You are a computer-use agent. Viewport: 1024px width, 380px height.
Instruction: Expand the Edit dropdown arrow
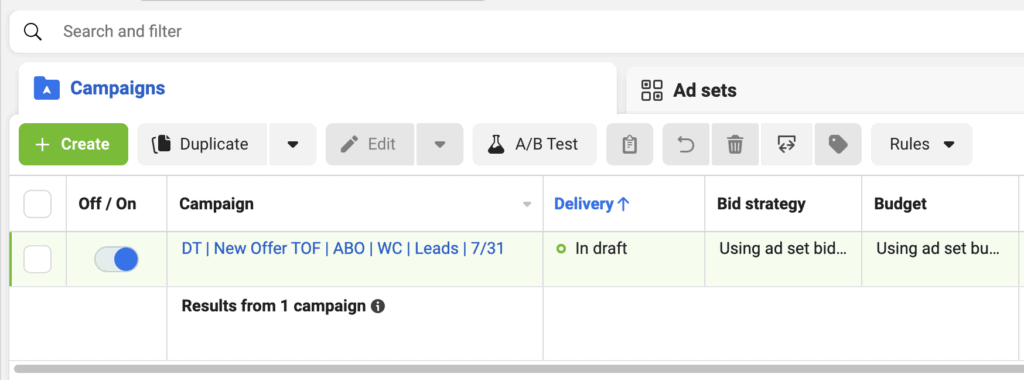440,144
